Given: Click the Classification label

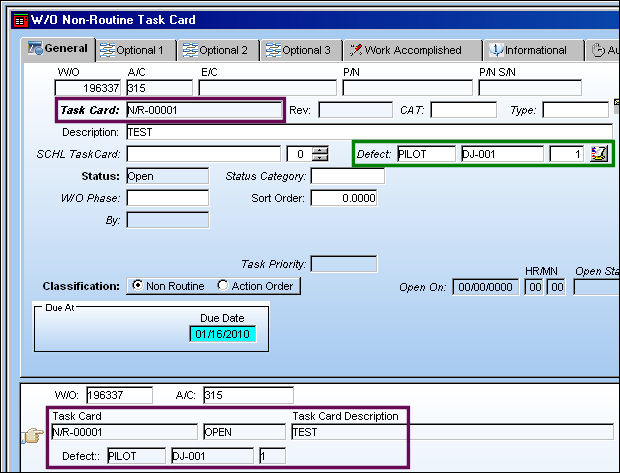Looking at the screenshot, I should 81,286.
